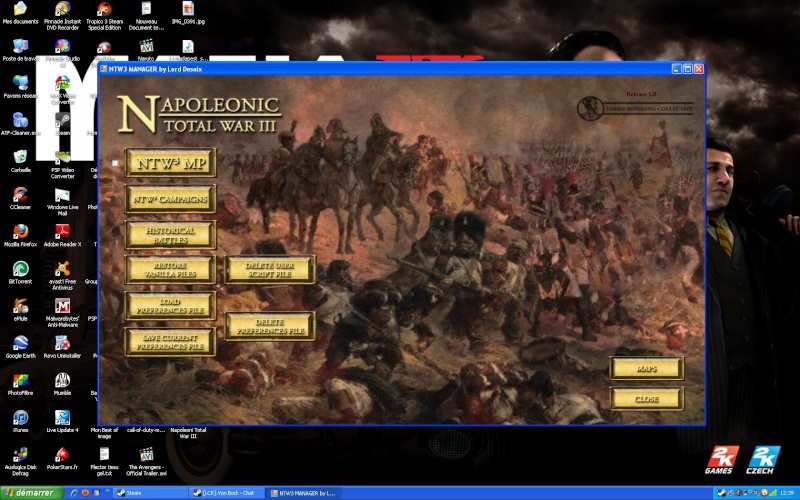The width and height of the screenshot is (800, 500).
Task: Open Nouveau Document text file icon
Action: click(x=146, y=15)
